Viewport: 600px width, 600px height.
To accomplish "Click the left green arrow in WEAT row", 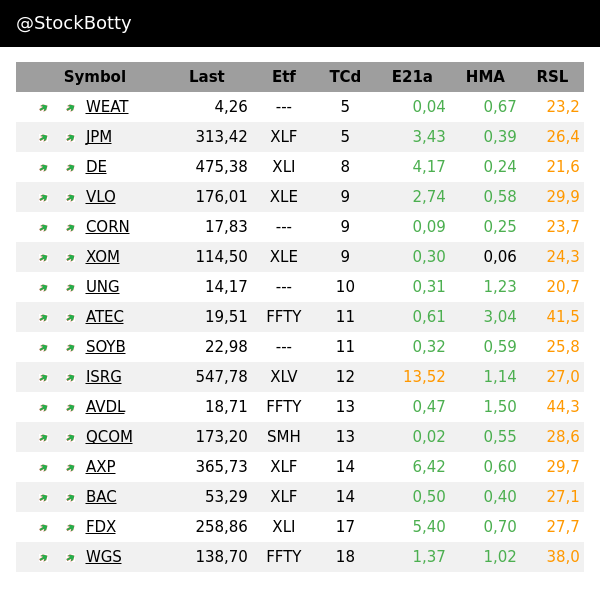I will pos(43,108).
